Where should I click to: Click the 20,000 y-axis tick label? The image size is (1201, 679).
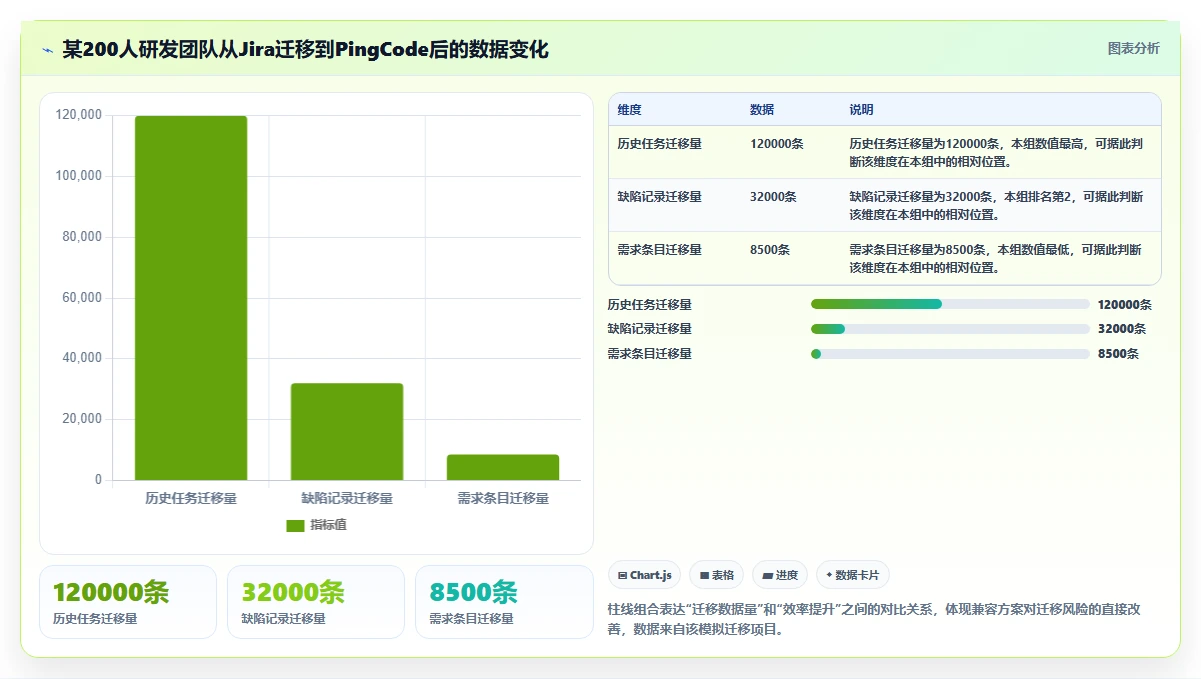click(81, 419)
